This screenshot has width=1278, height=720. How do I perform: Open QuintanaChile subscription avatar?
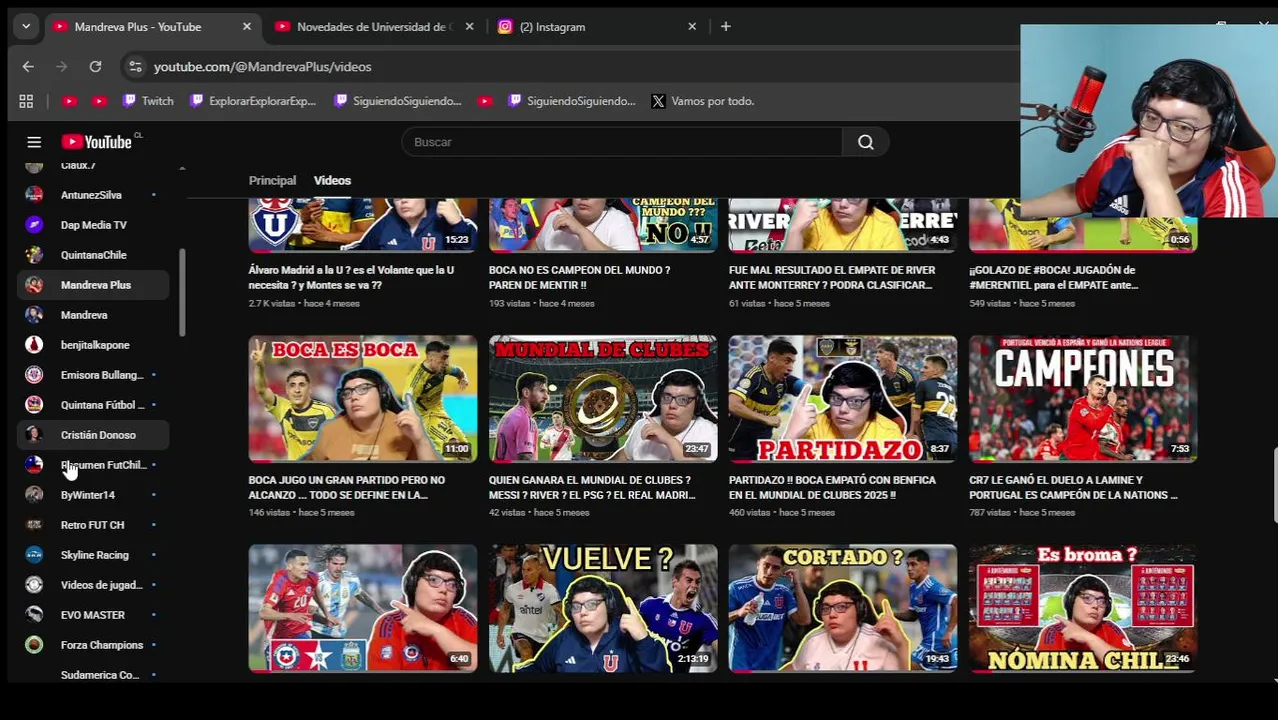pyautogui.click(x=34, y=255)
